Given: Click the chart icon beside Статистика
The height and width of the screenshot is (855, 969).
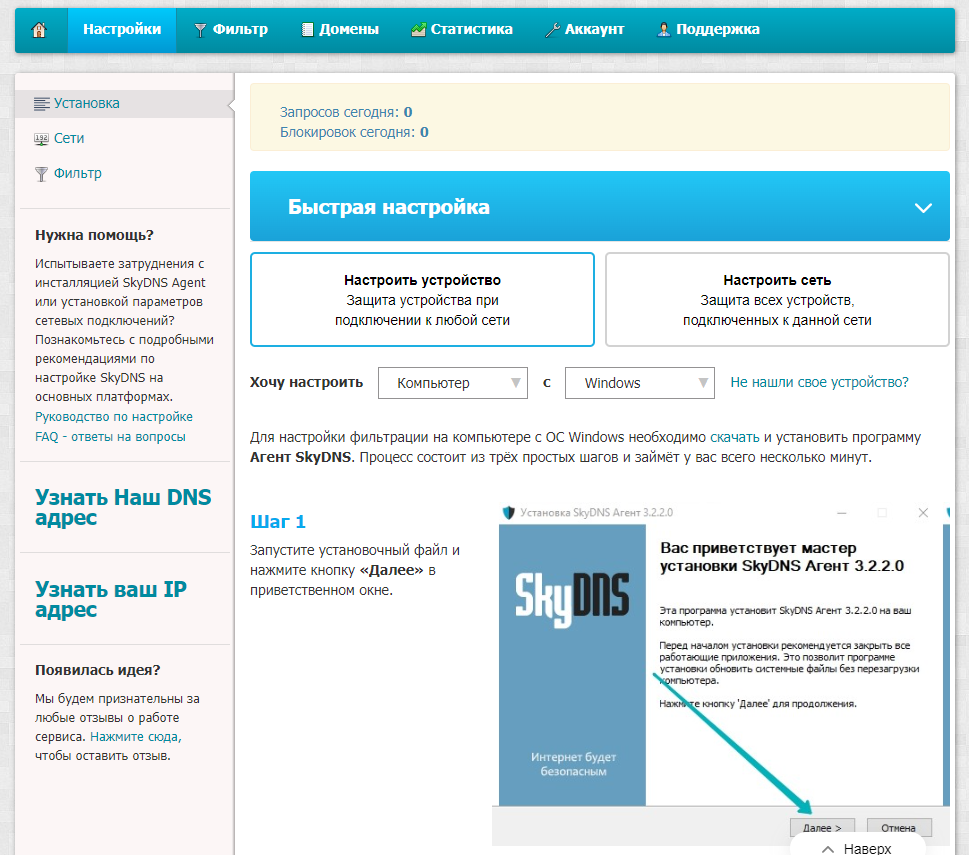Looking at the screenshot, I should pyautogui.click(x=418, y=30).
